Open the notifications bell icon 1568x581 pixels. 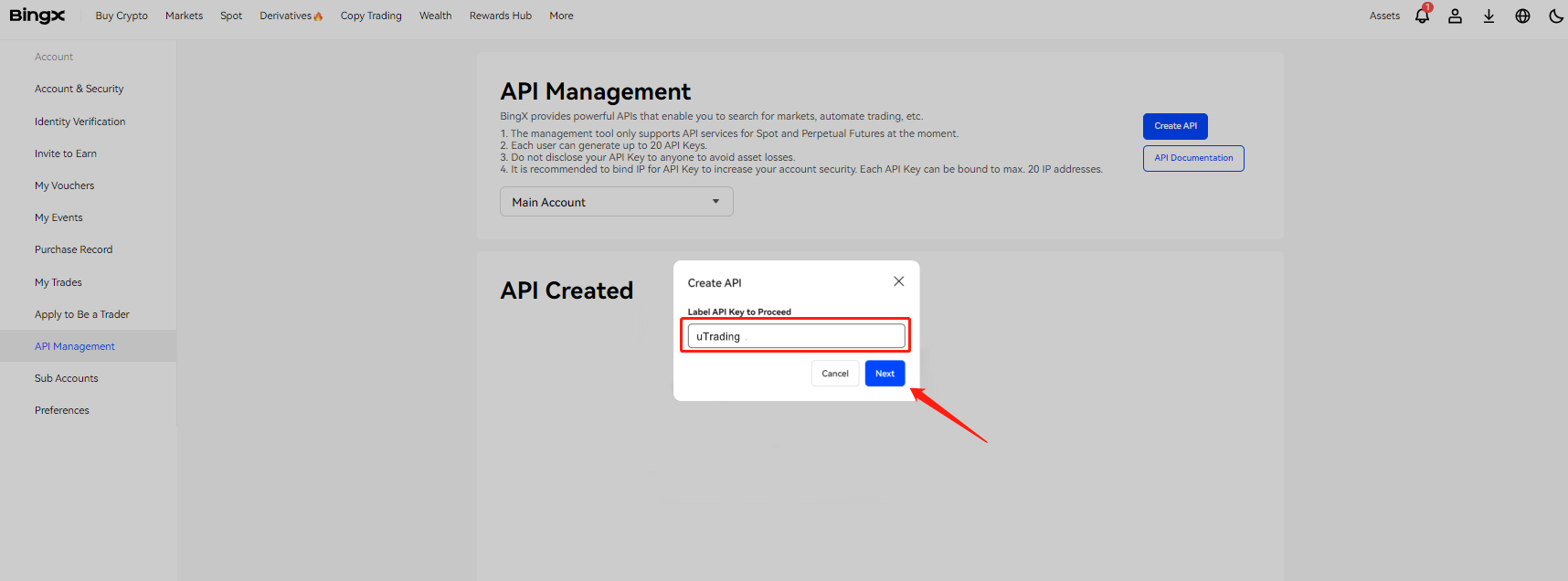click(1423, 16)
